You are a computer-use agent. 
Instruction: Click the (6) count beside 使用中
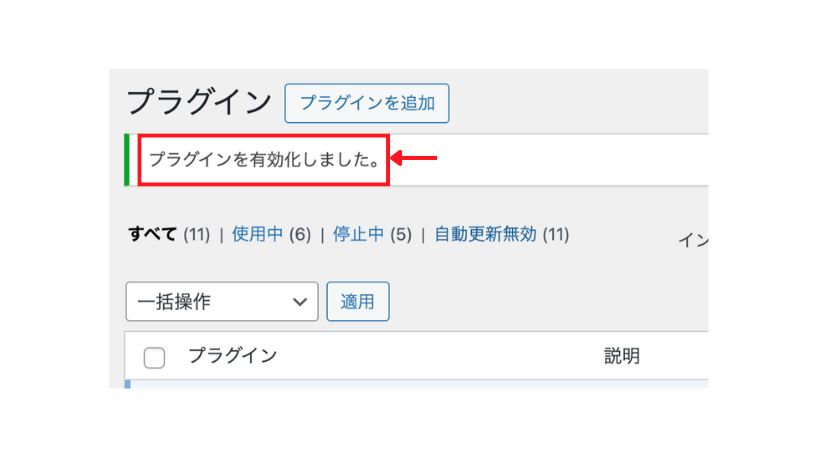point(300,234)
